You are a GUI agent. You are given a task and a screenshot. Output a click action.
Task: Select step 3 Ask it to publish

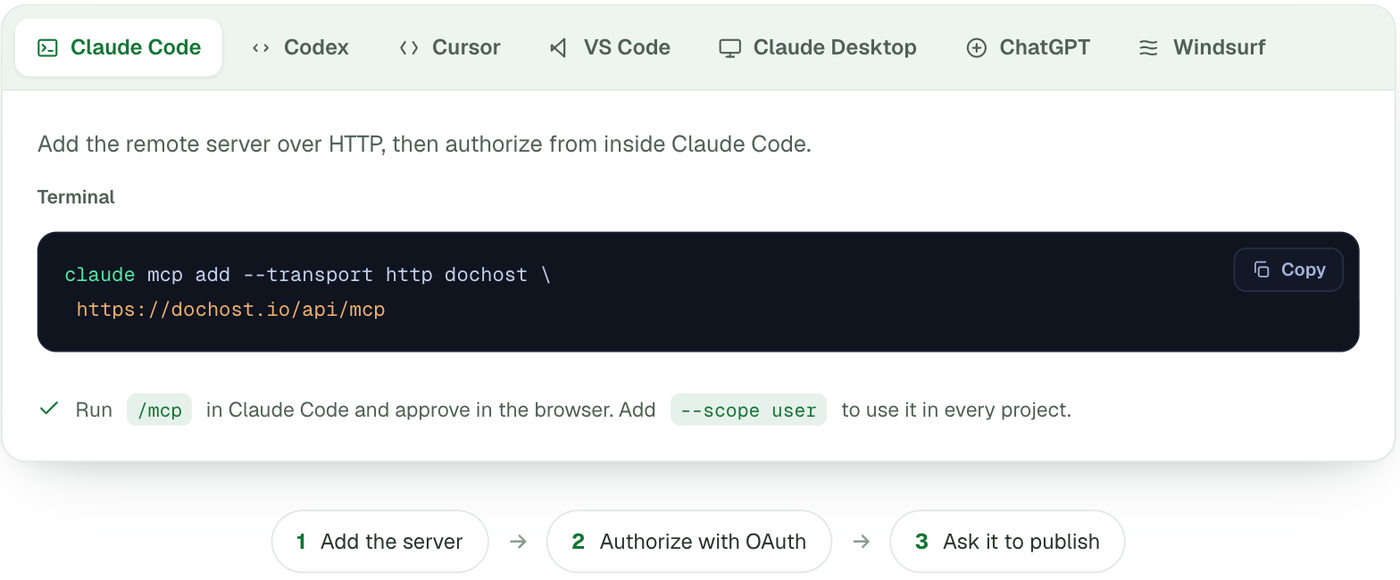(1007, 542)
